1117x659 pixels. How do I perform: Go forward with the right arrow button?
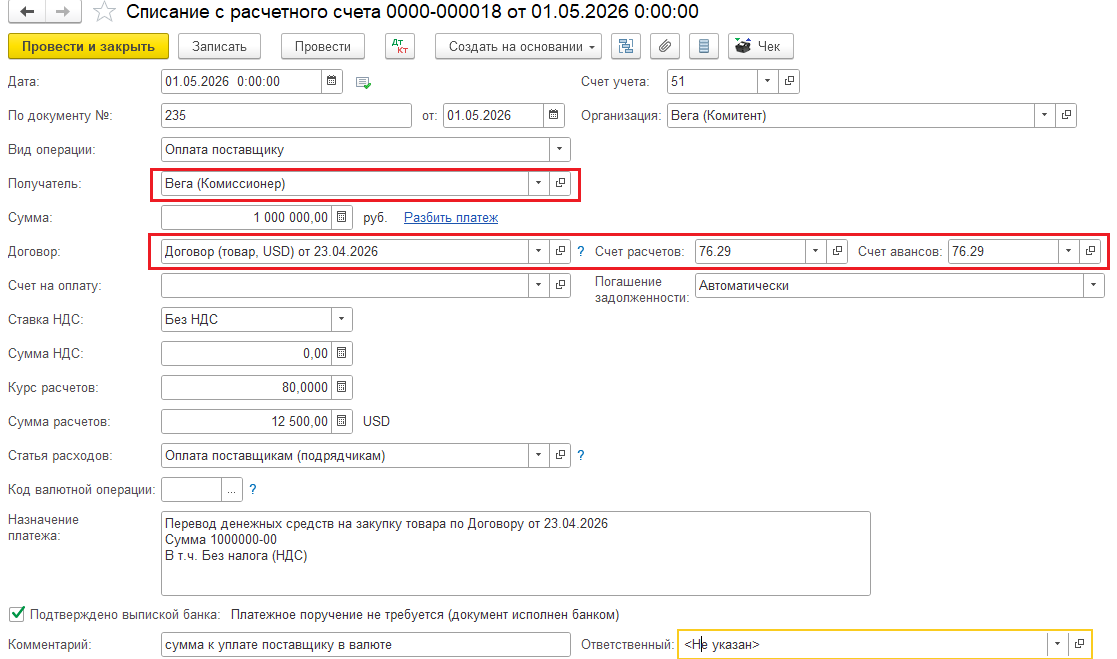63,11
